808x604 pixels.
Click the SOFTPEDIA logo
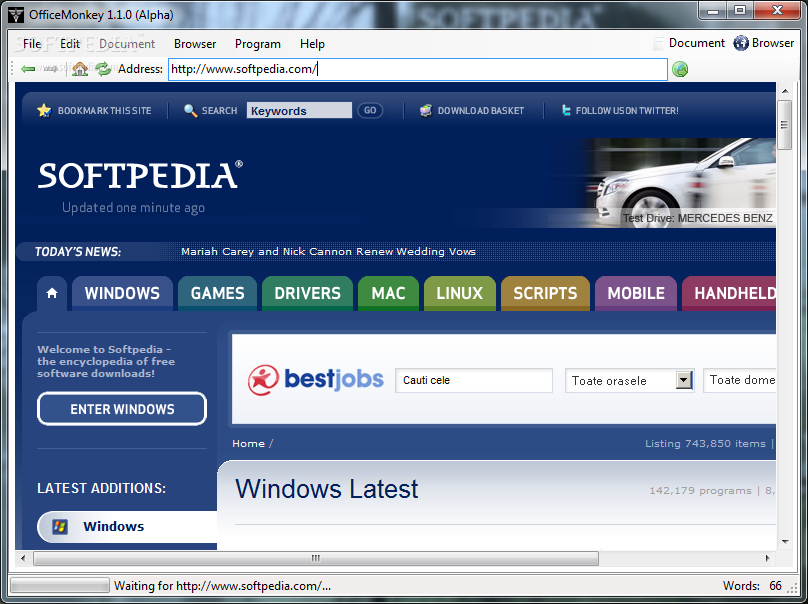140,175
